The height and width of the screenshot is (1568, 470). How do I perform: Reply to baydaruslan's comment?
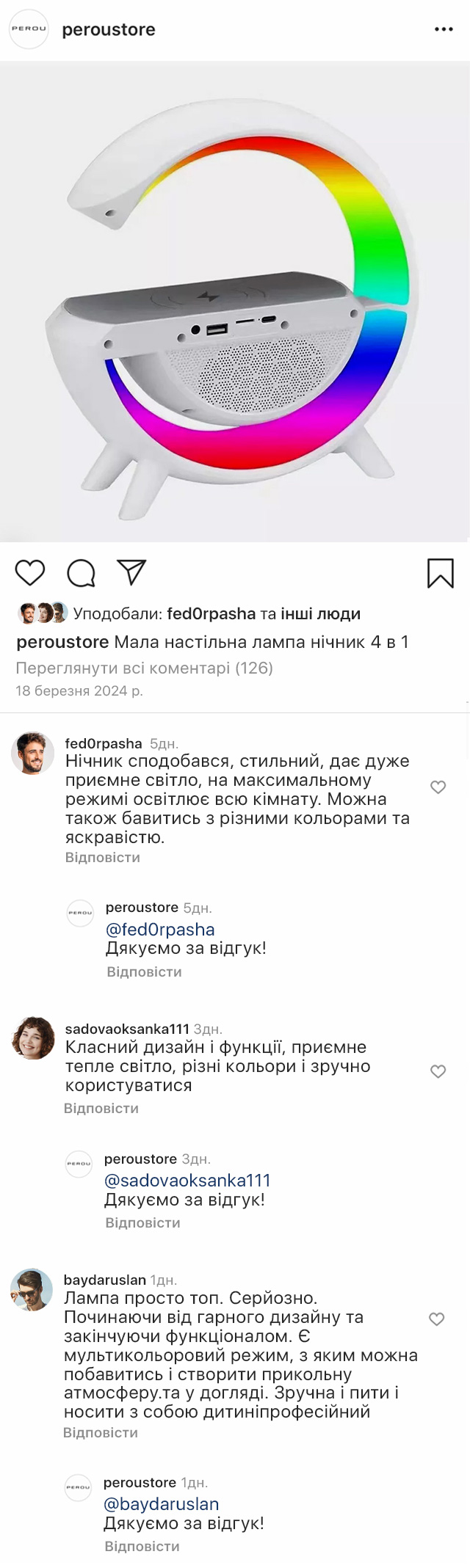101,1432
